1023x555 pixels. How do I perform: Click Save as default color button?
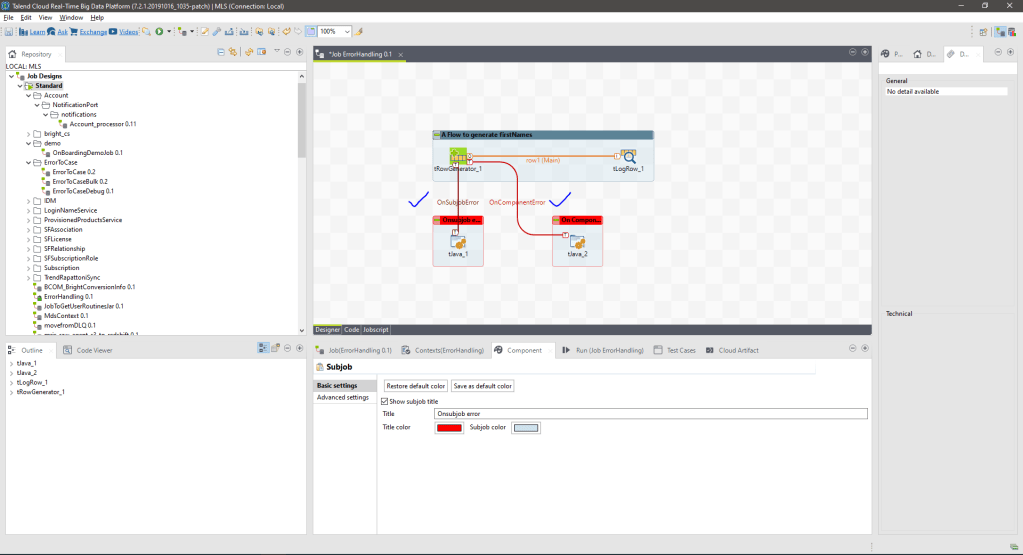(482, 386)
